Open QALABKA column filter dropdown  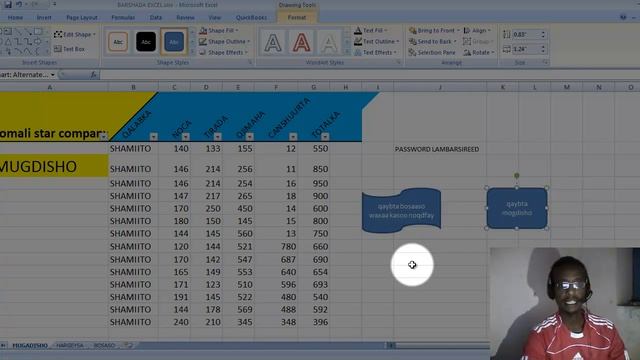(x=154, y=137)
